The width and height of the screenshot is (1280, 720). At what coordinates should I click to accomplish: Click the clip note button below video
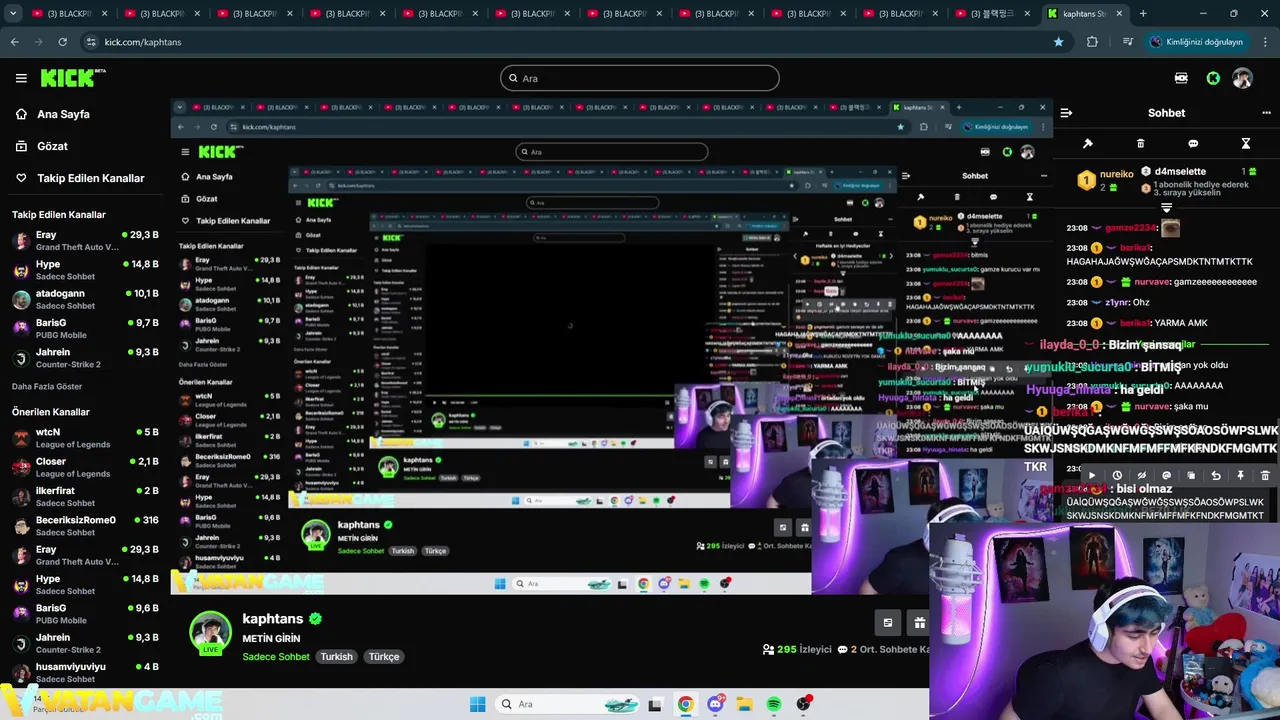tap(887, 623)
